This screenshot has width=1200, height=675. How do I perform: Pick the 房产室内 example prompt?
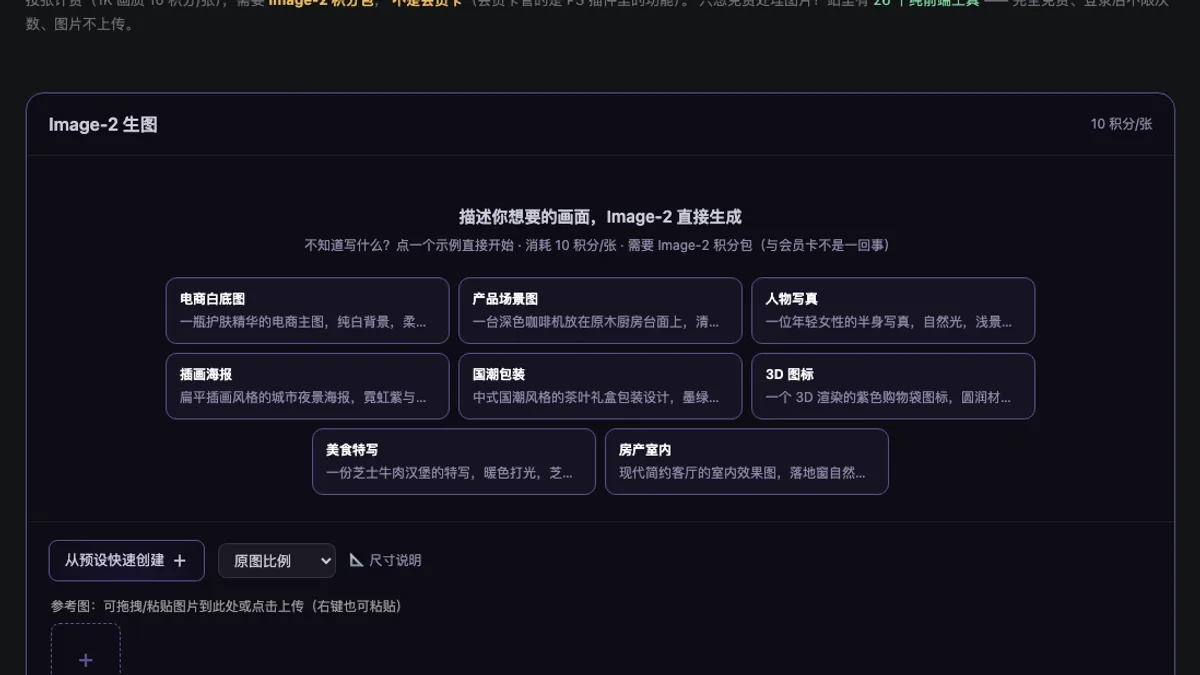tap(747, 461)
